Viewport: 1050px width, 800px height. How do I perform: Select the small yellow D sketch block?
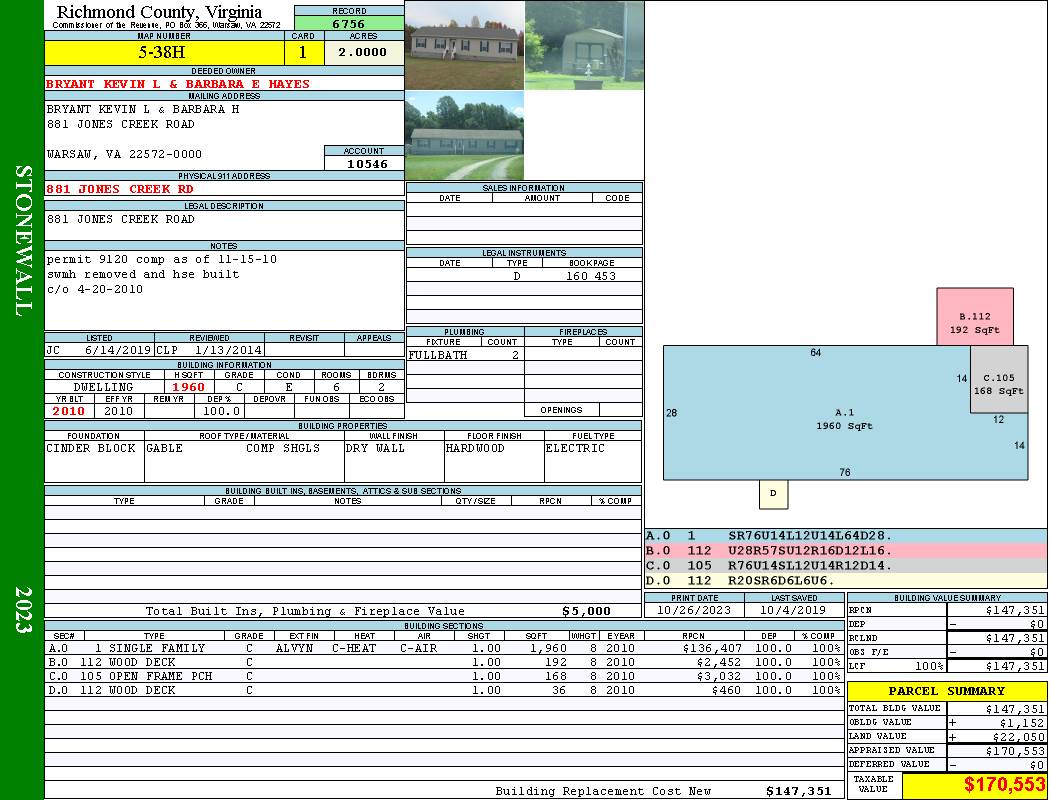(773, 493)
